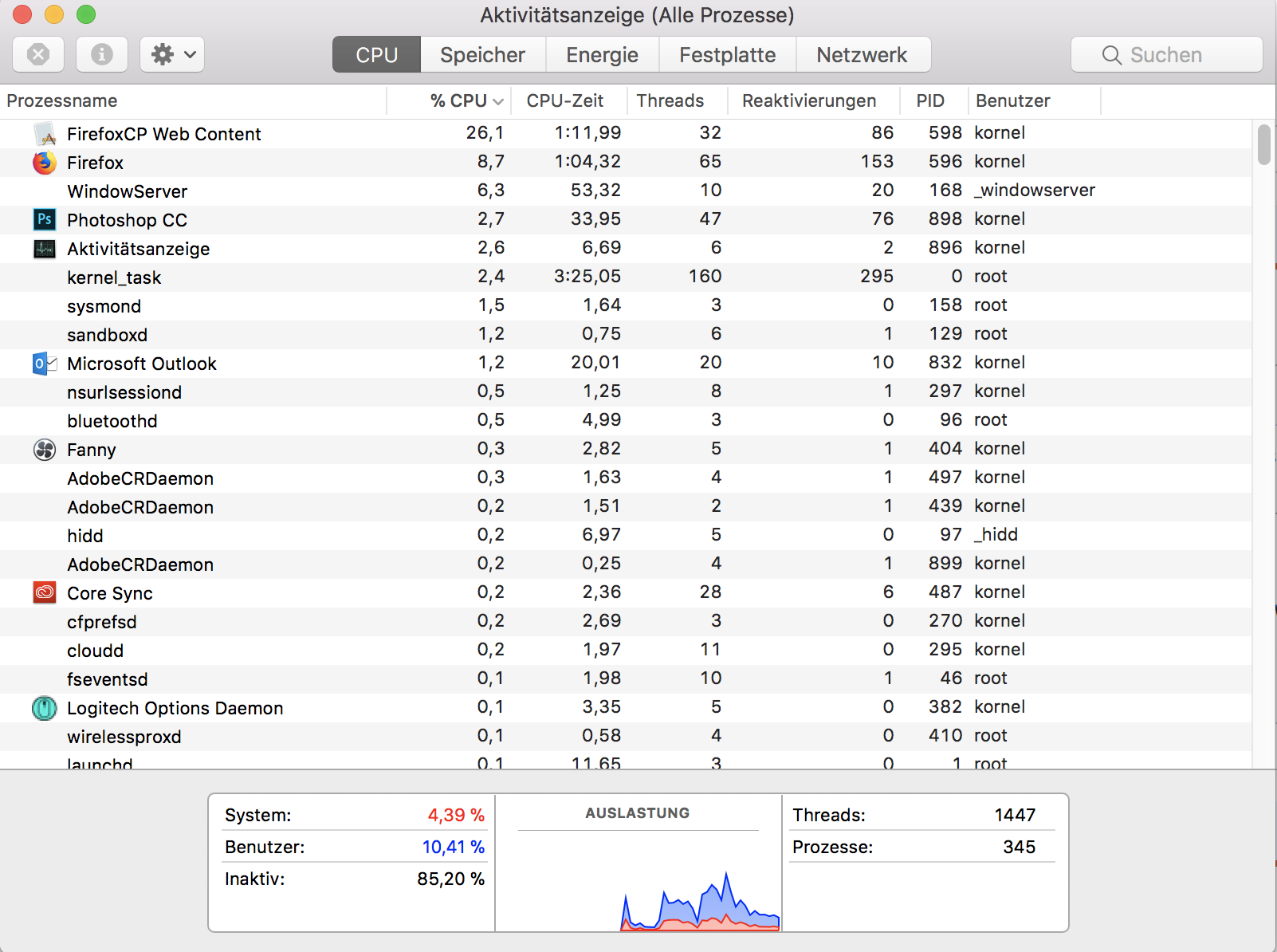The image size is (1277, 952).
Task: Click the _windowserver user cell
Action: tap(1035, 190)
